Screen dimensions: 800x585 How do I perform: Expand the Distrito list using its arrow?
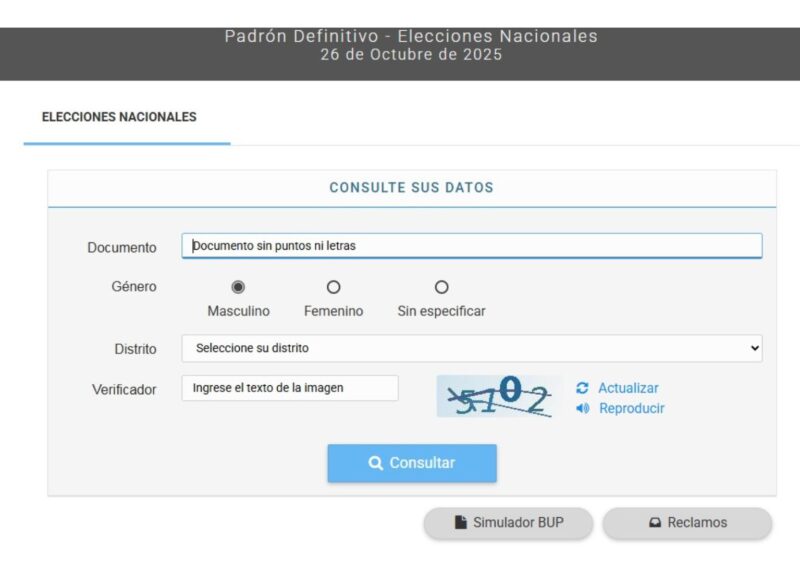coord(753,348)
